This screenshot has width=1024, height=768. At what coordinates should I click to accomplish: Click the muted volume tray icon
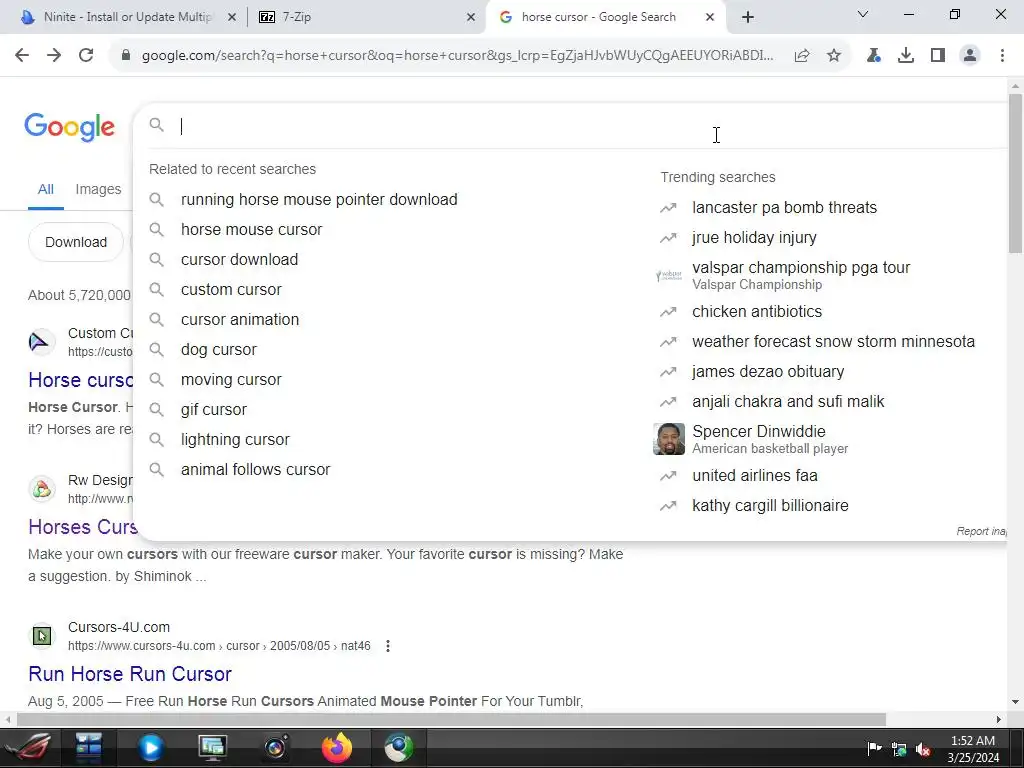coord(923,750)
